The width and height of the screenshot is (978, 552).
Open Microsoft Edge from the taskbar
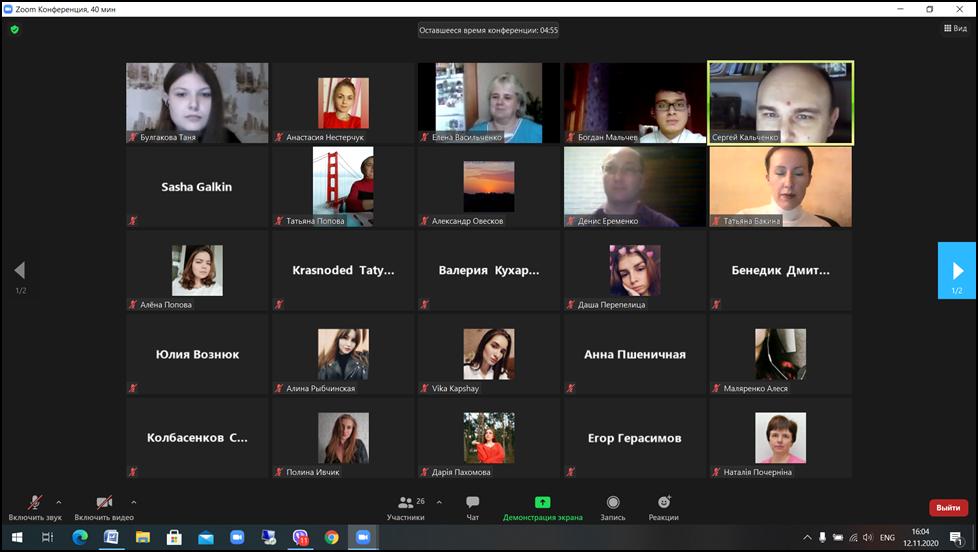tap(80, 537)
